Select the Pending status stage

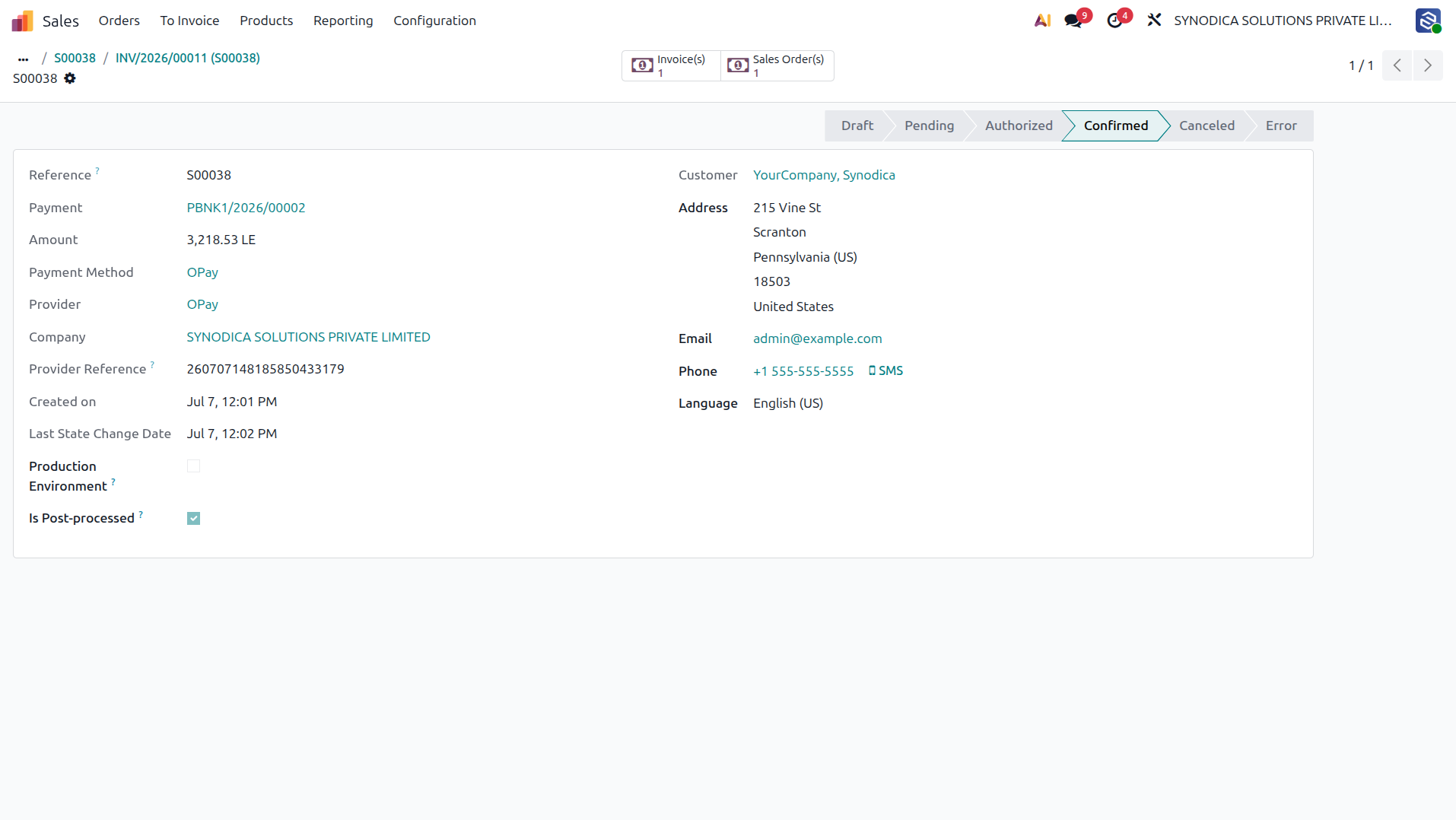pyautogui.click(x=929, y=126)
